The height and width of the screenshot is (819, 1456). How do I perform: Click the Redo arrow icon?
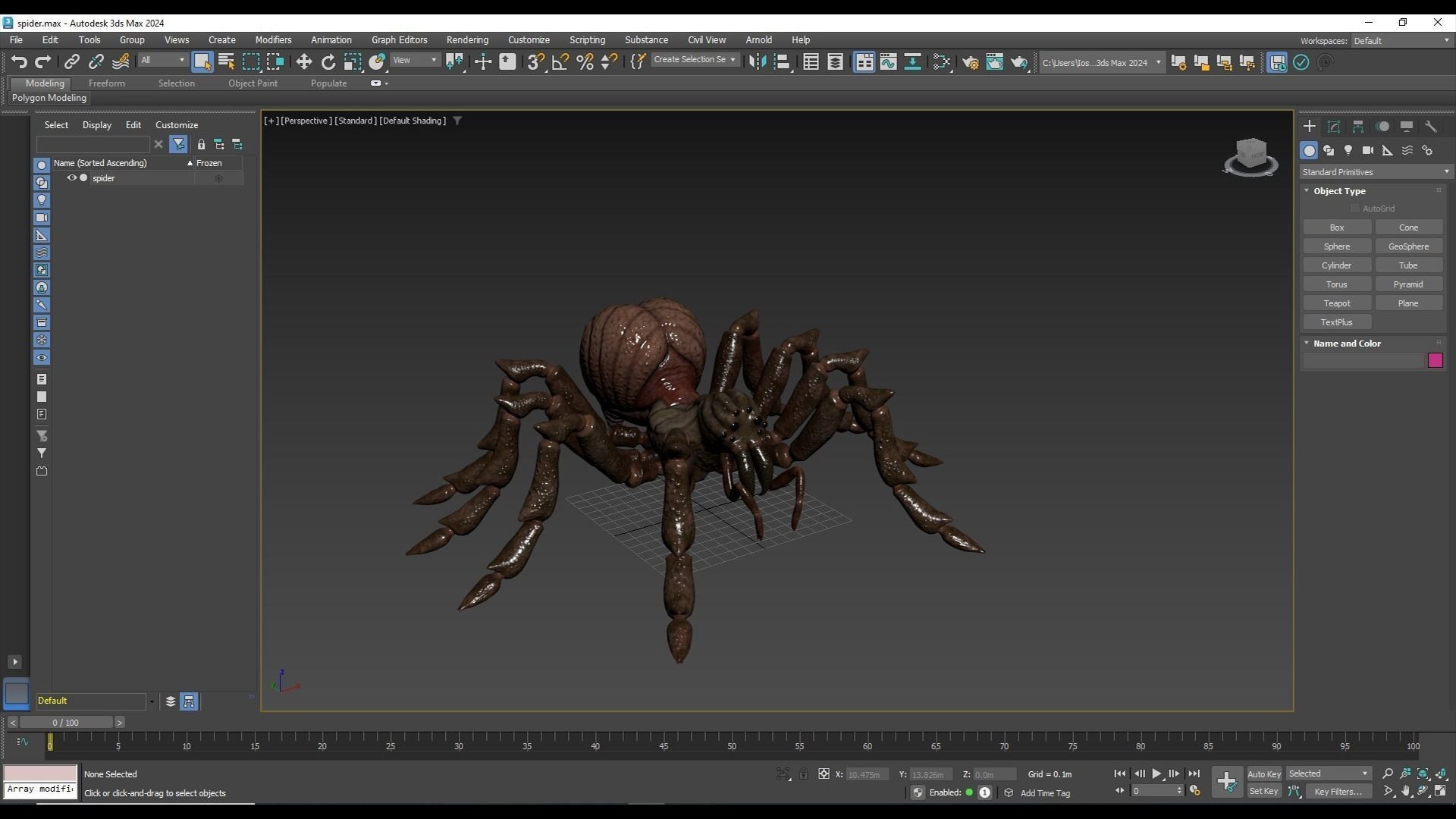(x=43, y=62)
